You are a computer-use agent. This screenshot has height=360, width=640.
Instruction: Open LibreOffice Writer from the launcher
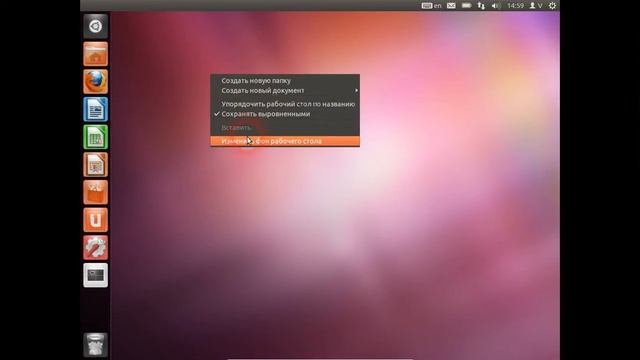click(x=96, y=109)
